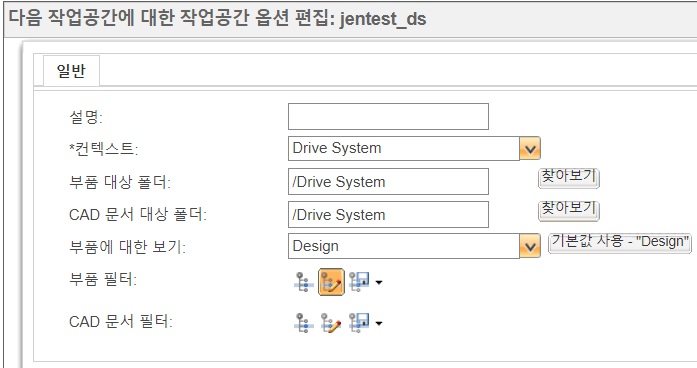Click the first filter icon in 부품 필터 row
Viewport: 697px width, 368px height.
pyautogui.click(x=304, y=282)
